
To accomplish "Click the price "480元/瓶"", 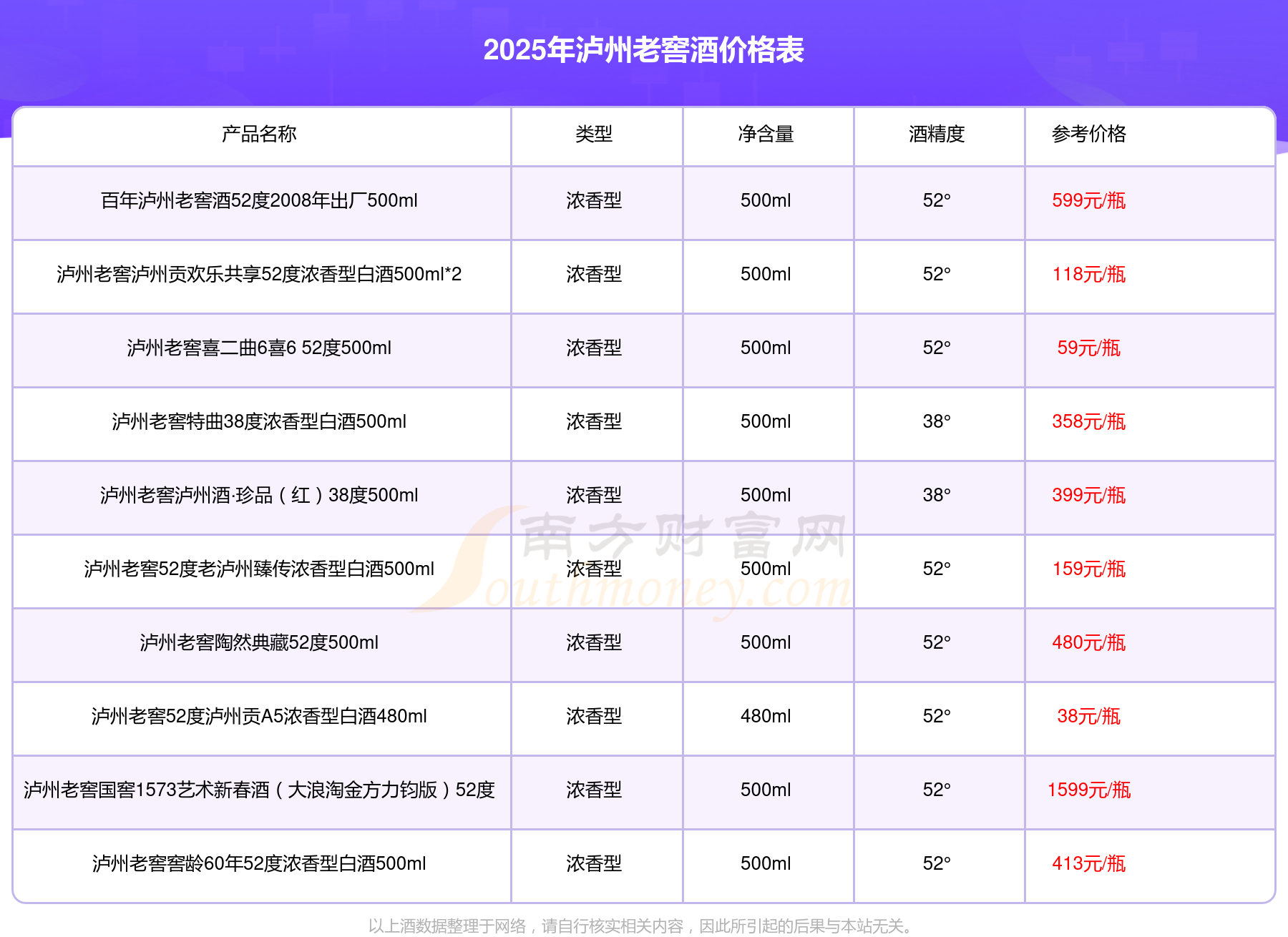I will (1089, 642).
